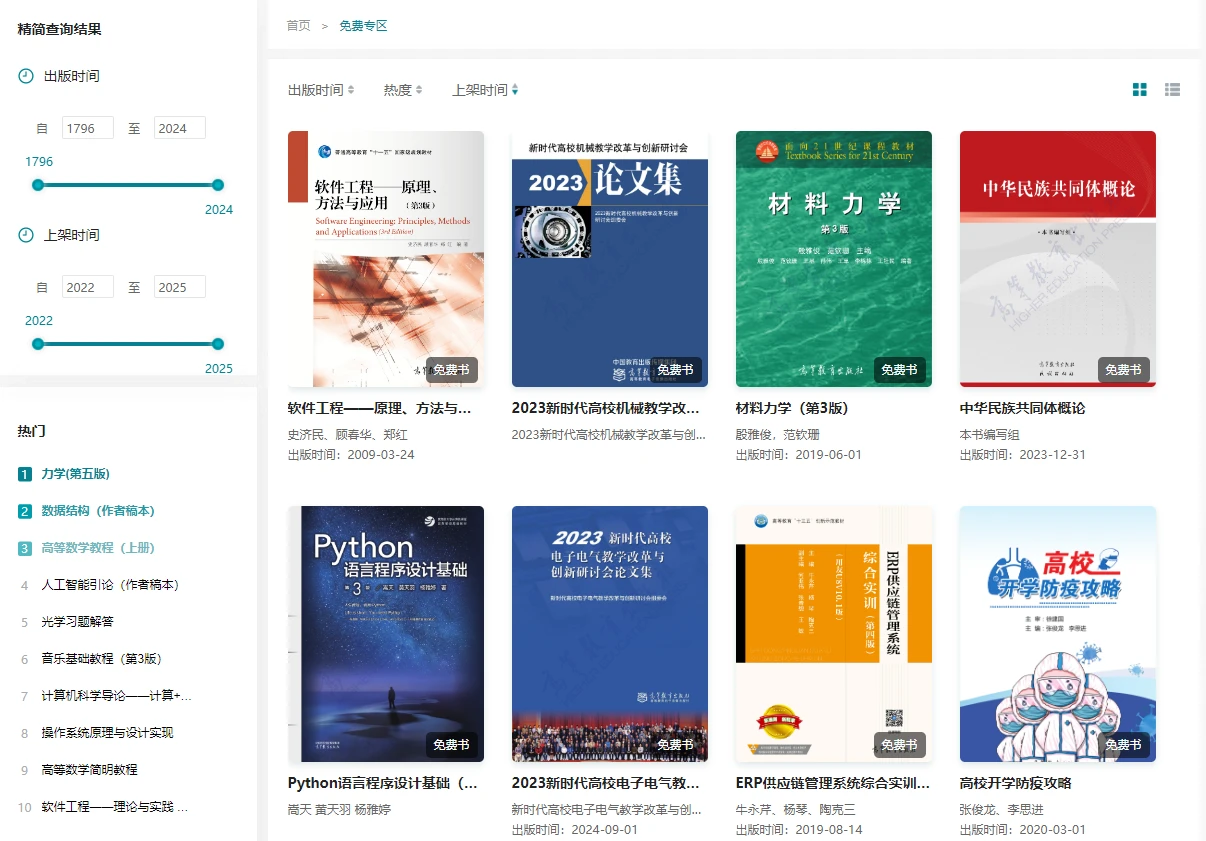Switch to grid view layout
Screen dimensions: 1206x841
click(1140, 90)
